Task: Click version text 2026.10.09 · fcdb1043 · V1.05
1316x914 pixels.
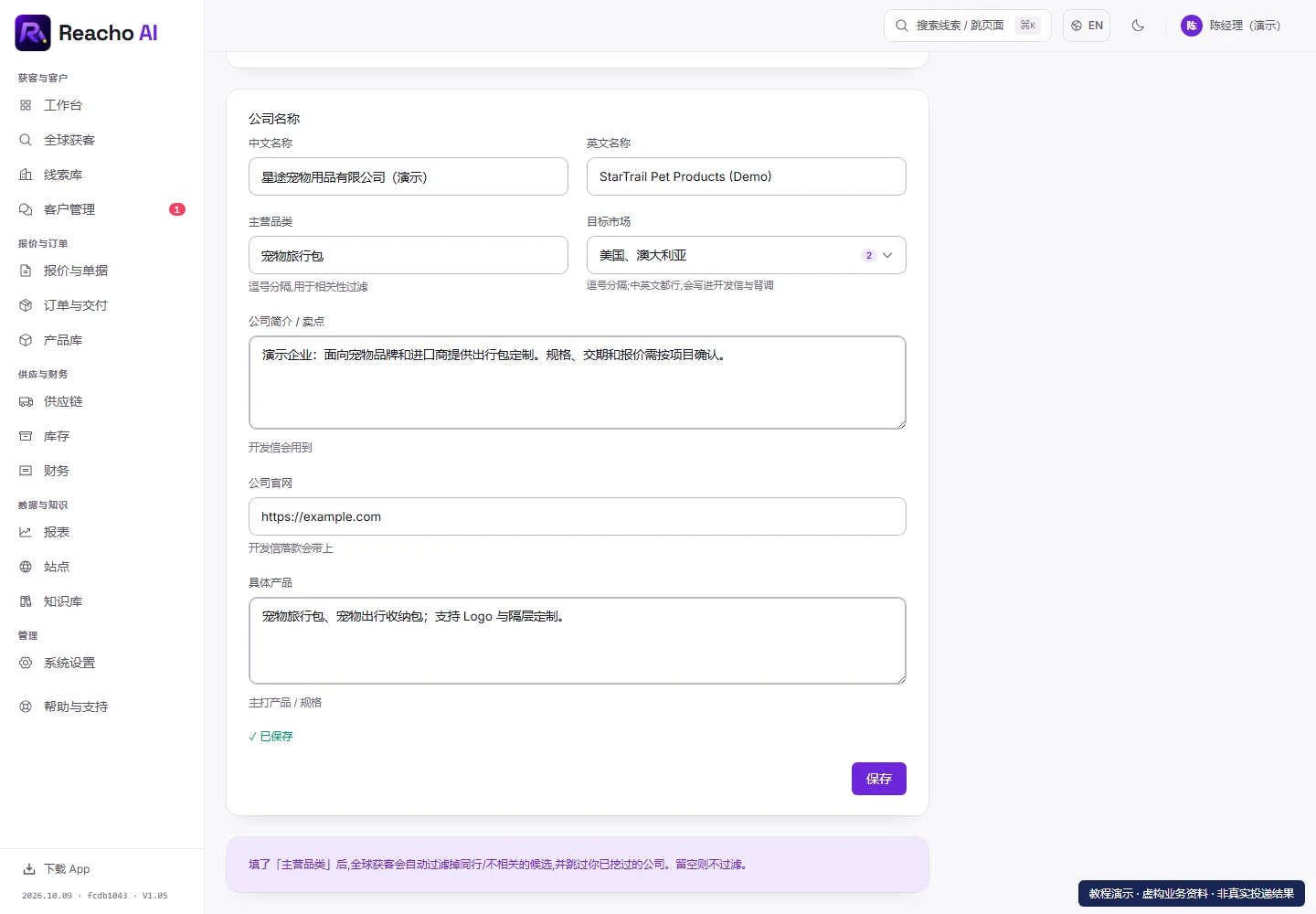Action: point(95,896)
